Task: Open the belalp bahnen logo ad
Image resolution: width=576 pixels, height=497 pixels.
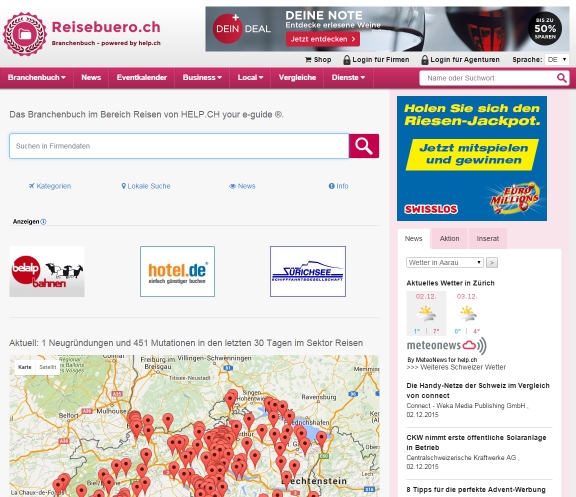Action: point(47,271)
